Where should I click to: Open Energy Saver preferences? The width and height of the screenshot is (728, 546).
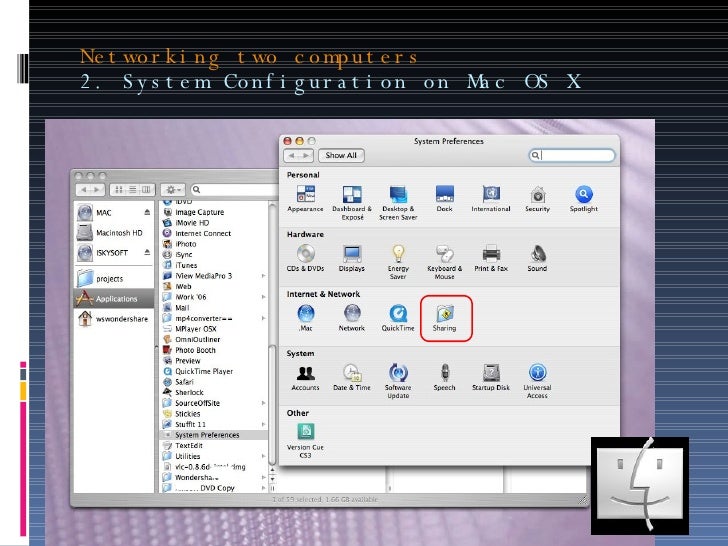coord(398,262)
